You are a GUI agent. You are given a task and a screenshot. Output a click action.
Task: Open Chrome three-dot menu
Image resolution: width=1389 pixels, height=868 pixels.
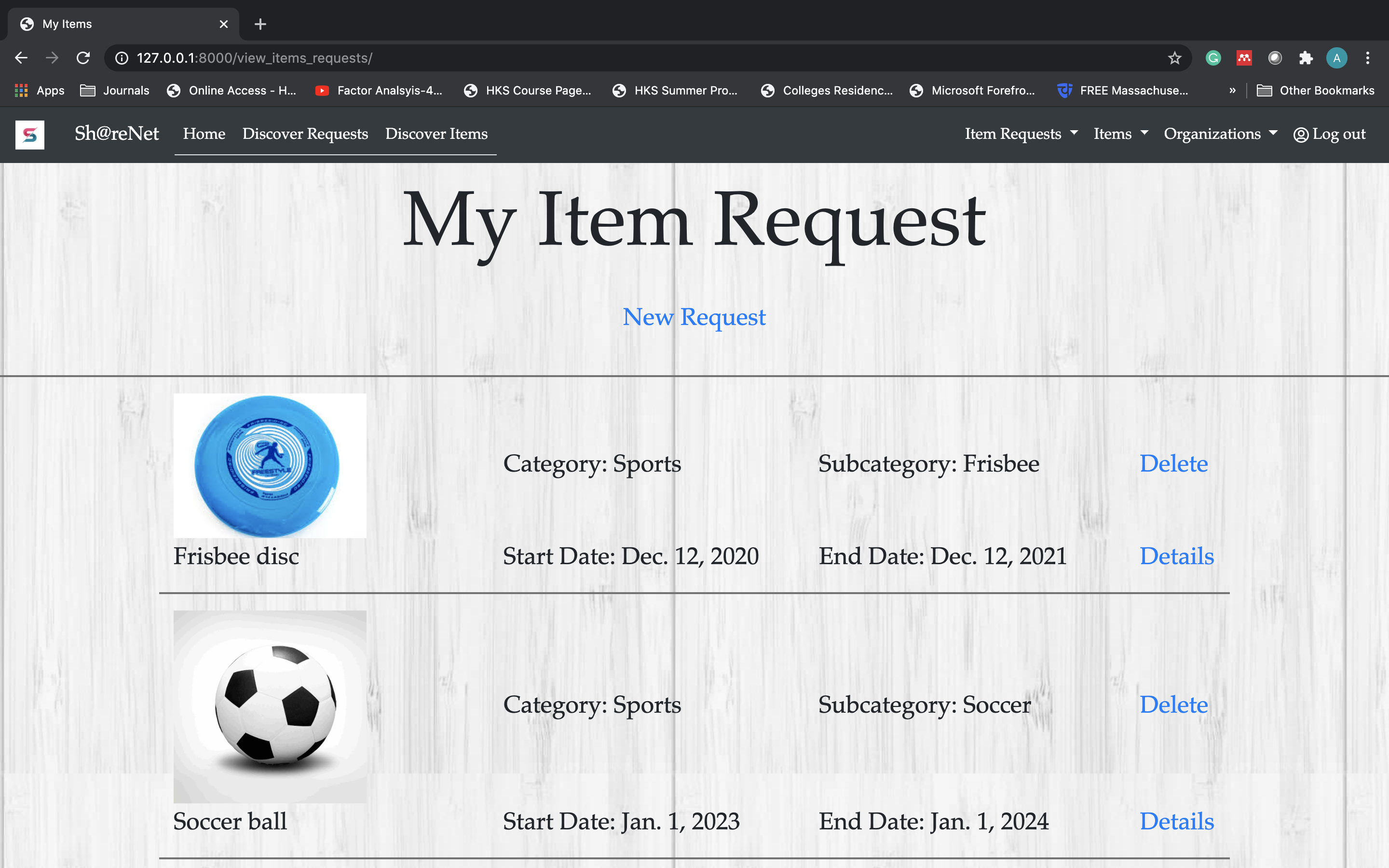1367,58
